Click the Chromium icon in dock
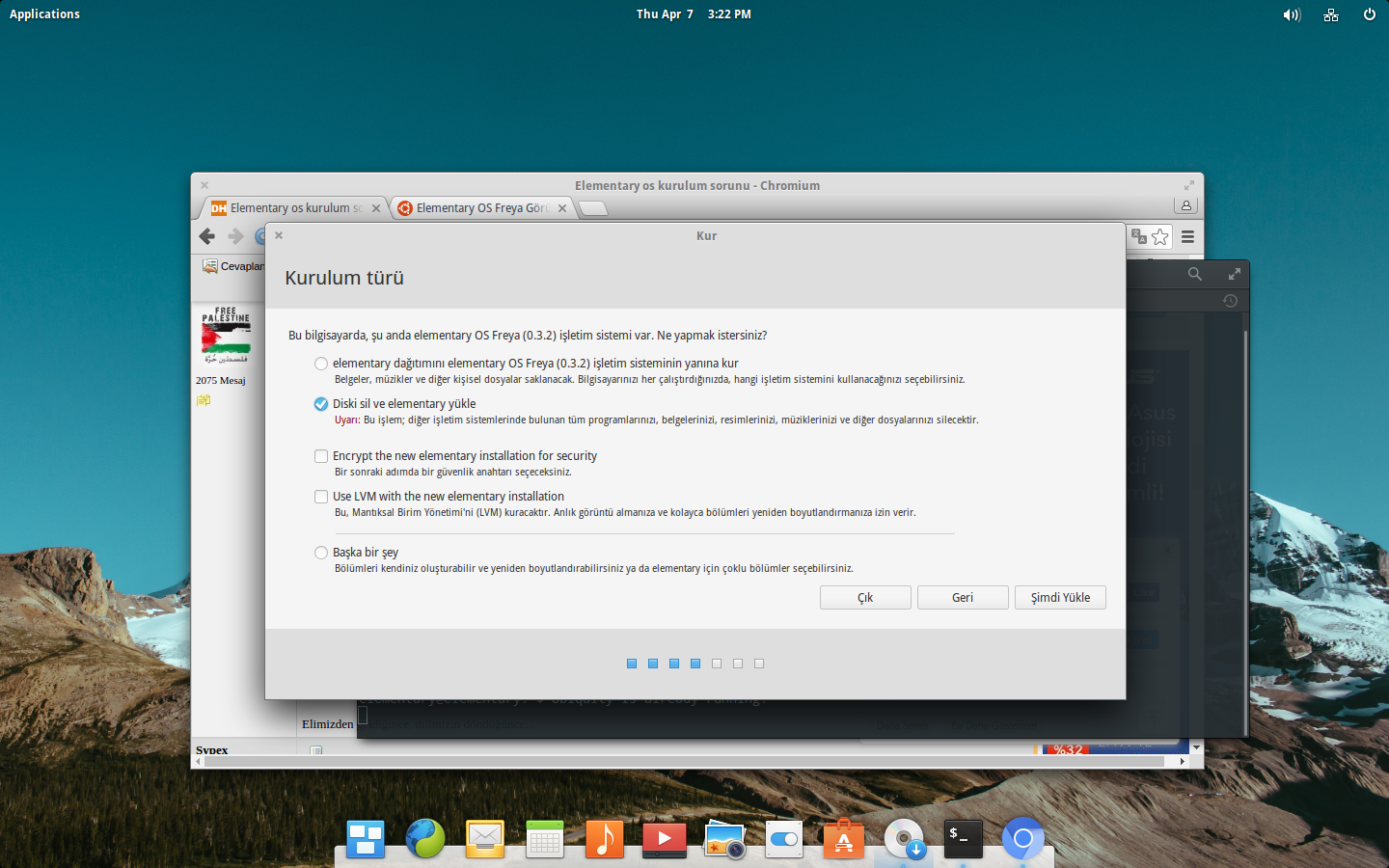Screen dimensions: 1389x868 click(x=1023, y=839)
